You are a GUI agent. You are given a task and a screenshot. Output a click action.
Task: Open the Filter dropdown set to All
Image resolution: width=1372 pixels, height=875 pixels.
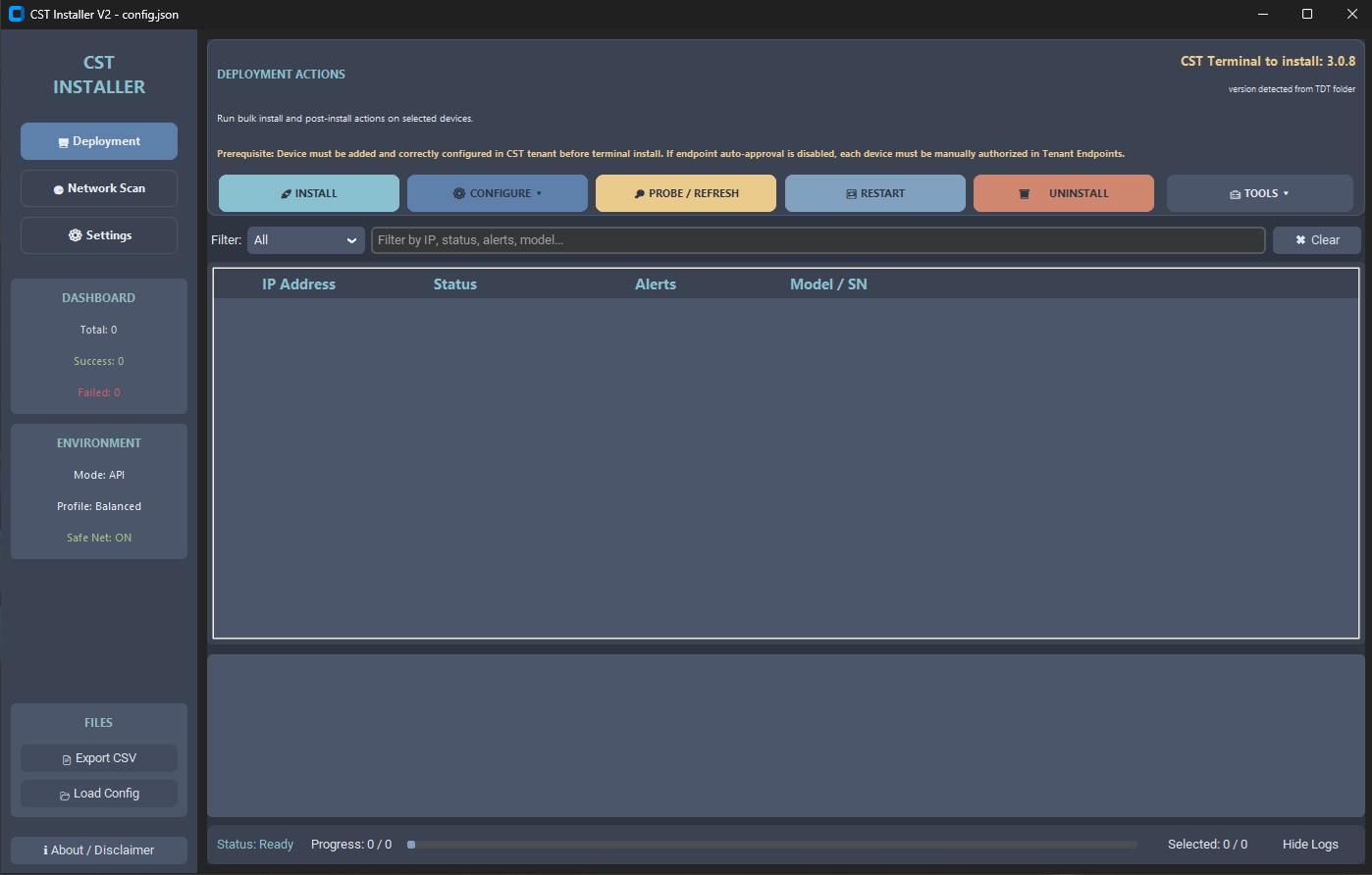tap(305, 240)
